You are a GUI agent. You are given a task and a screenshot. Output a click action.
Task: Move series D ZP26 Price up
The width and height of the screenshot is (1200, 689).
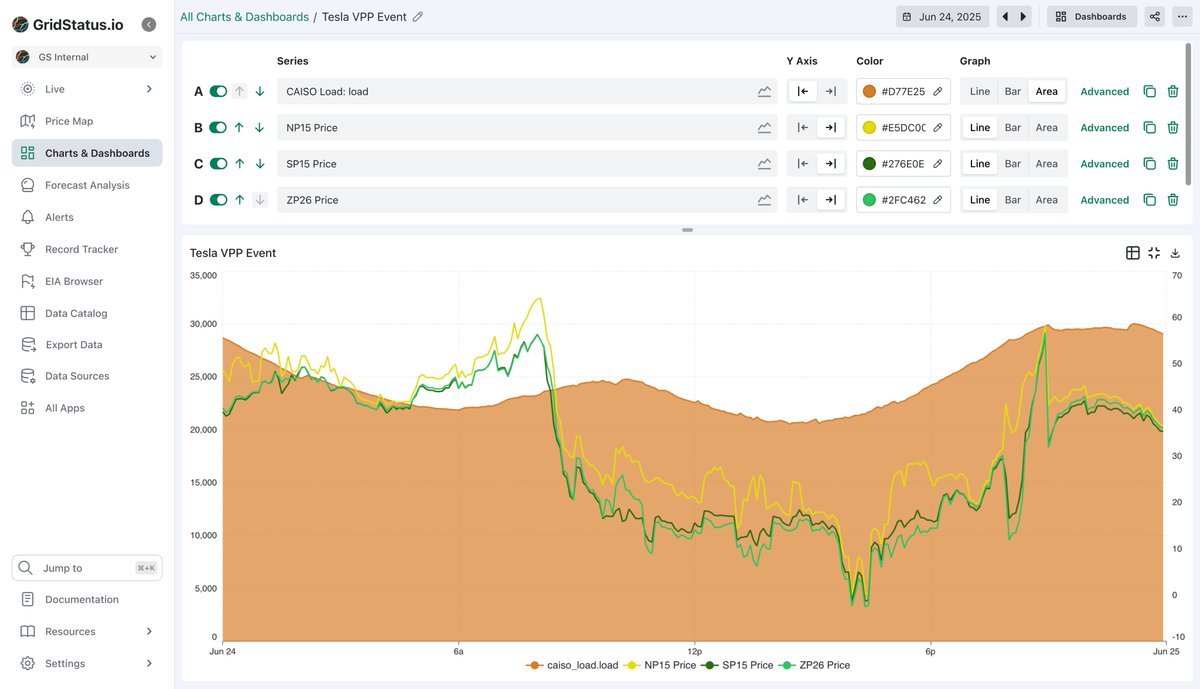(x=239, y=200)
